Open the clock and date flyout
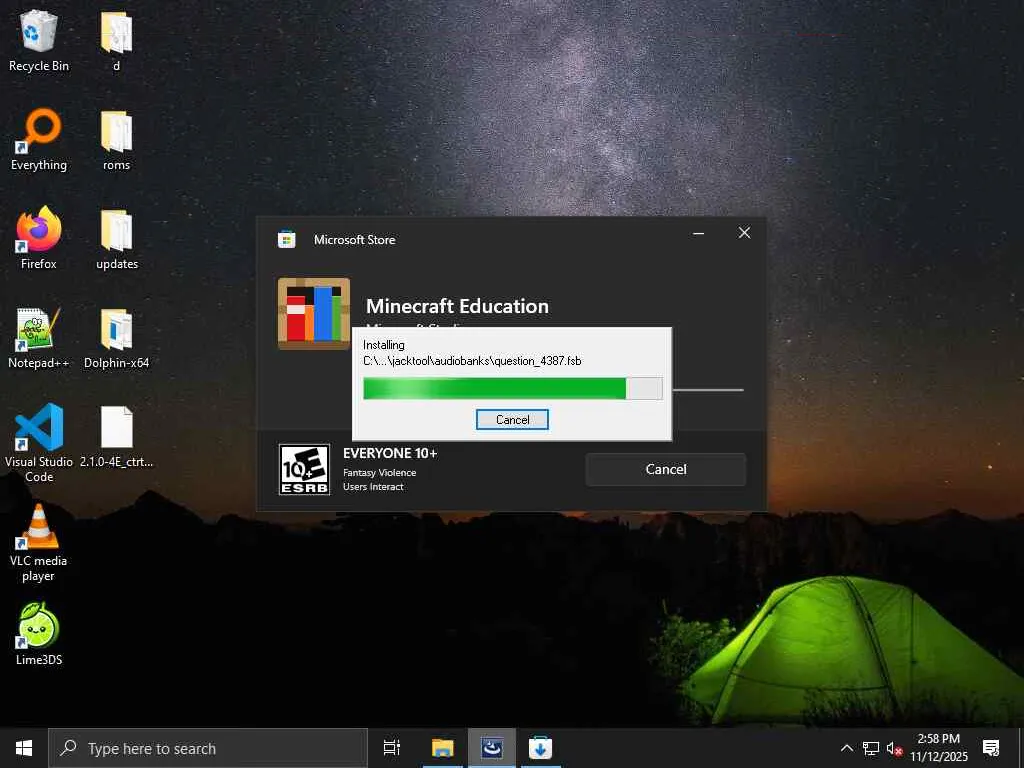 [x=938, y=748]
